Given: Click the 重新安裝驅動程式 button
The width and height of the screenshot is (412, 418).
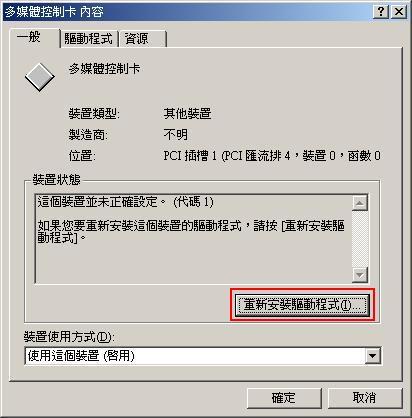Looking at the screenshot, I should [302, 305].
